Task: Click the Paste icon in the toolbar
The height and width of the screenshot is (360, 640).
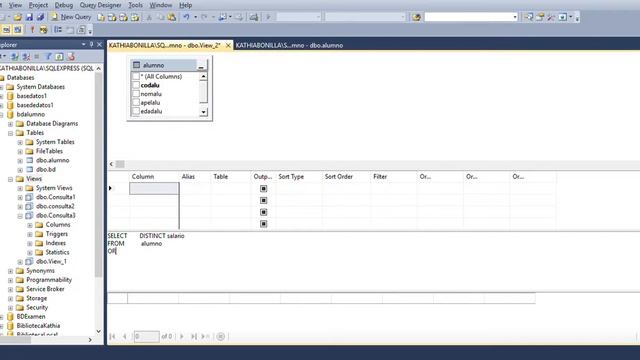Action: pos(172,17)
